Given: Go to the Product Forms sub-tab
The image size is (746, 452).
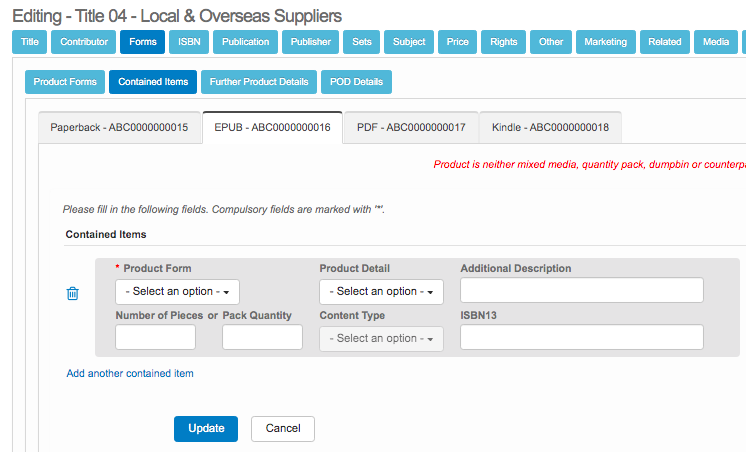Looking at the screenshot, I should (65, 82).
